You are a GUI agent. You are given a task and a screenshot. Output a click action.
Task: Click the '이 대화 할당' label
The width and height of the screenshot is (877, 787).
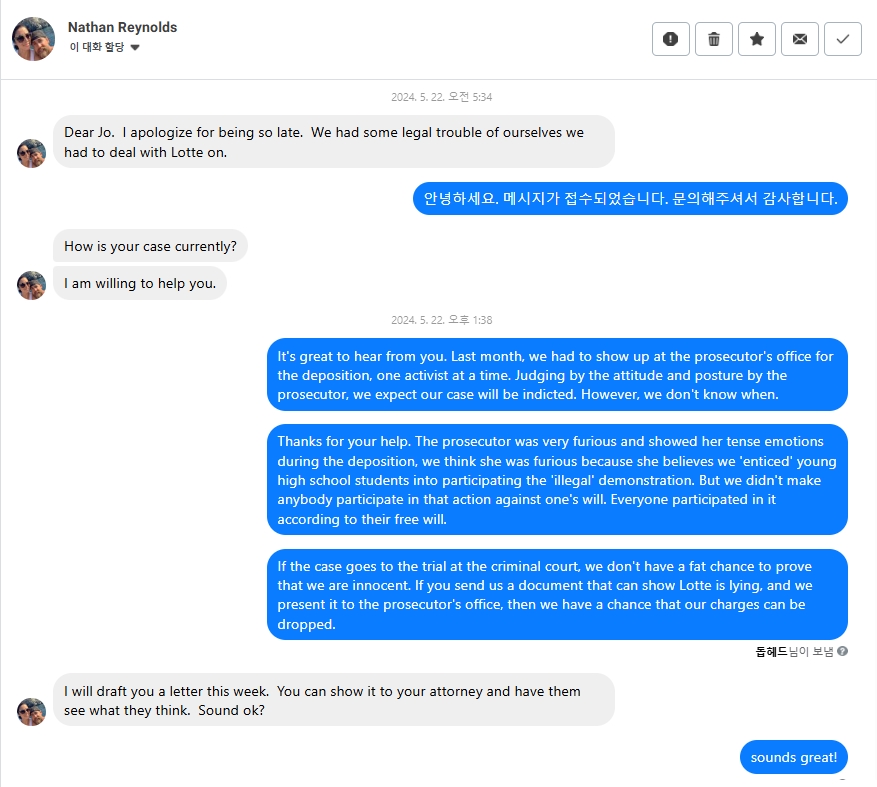tap(97, 47)
